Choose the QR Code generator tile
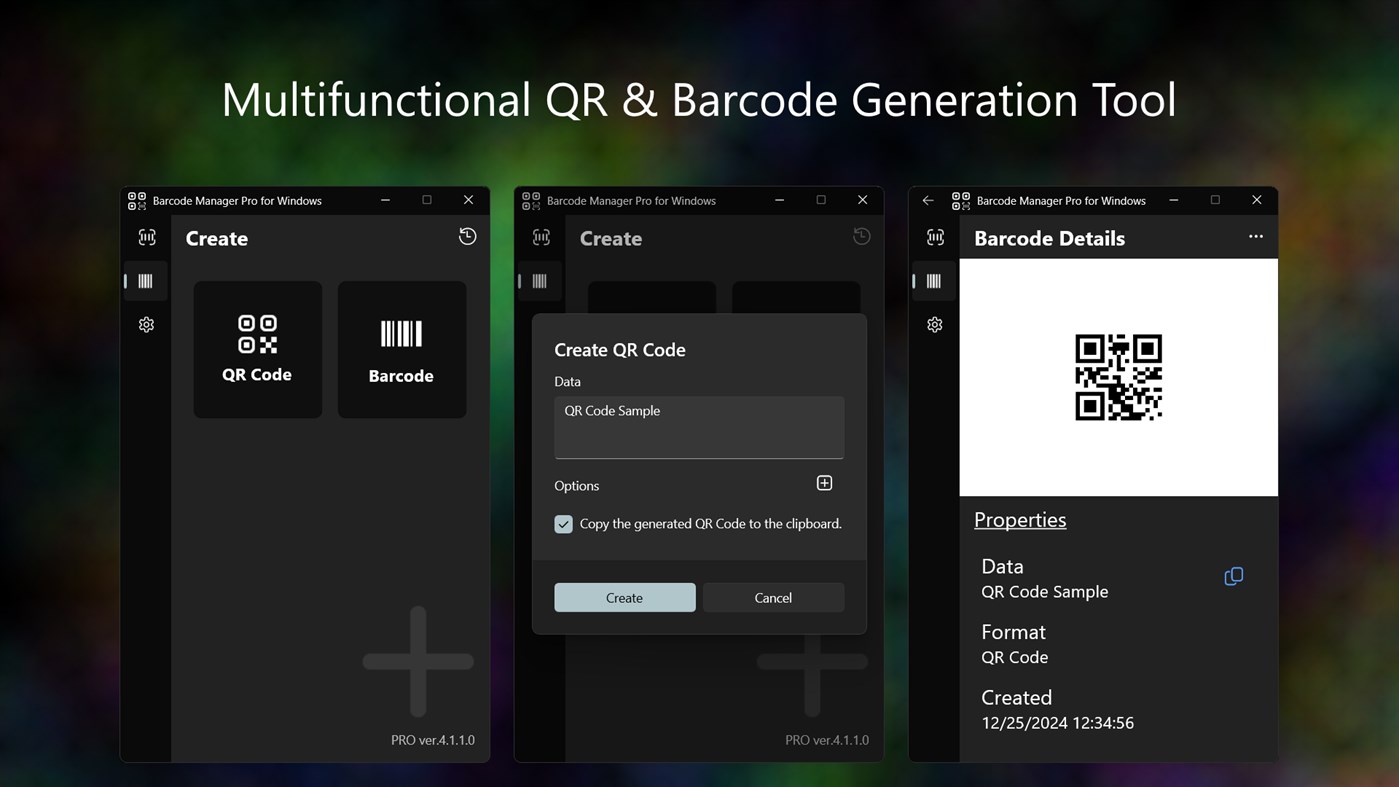Image resolution: width=1399 pixels, height=787 pixels. [x=257, y=349]
